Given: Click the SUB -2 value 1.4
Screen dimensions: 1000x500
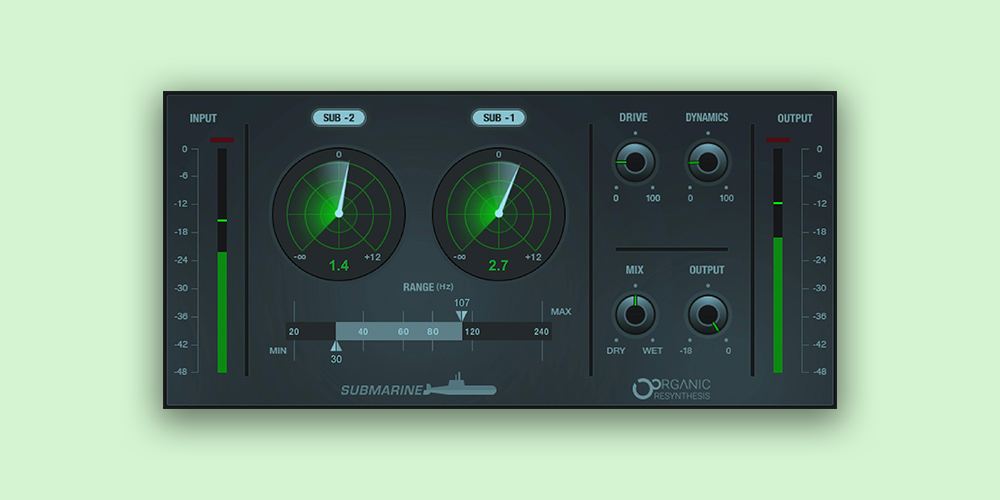Looking at the screenshot, I should 339,266.
